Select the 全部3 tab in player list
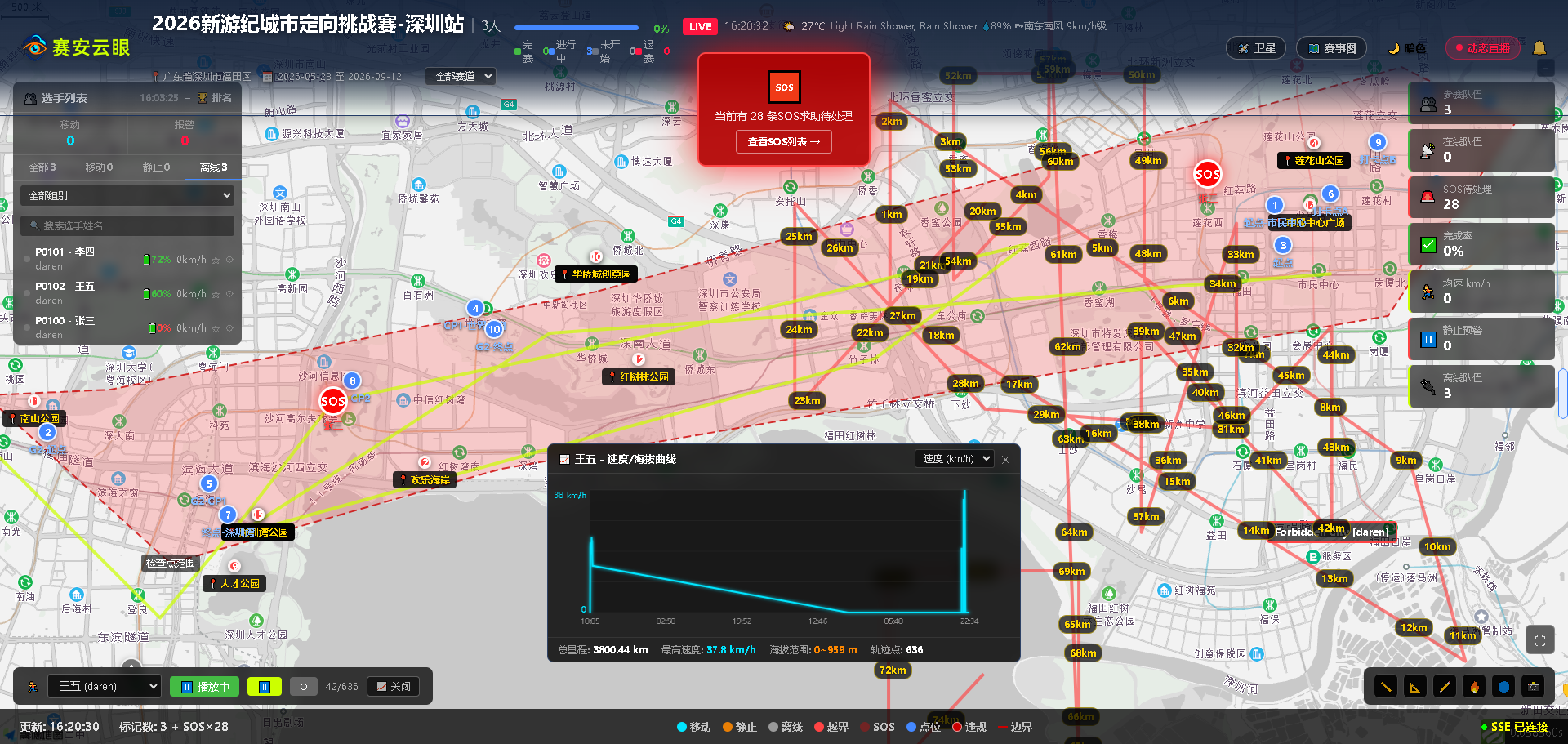The height and width of the screenshot is (744, 1568). coord(42,167)
